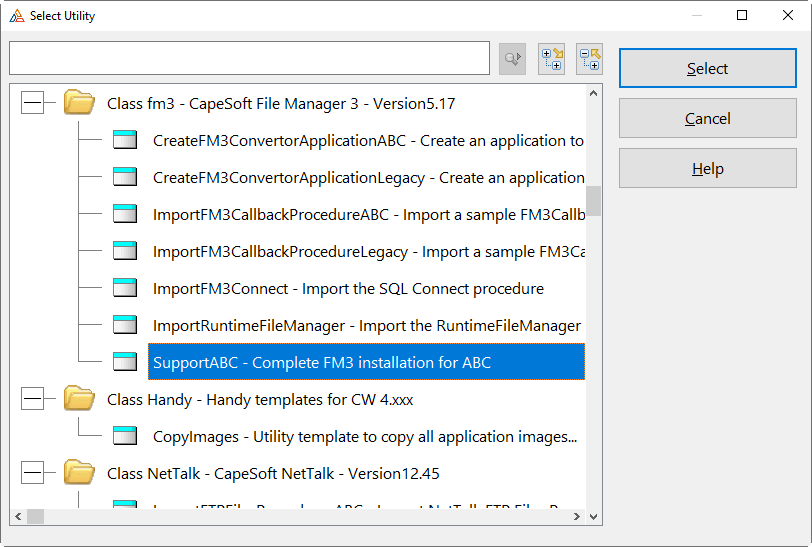This screenshot has height=547, width=812.
Task: Click the expand all tree nodes icon
Action: [x=551, y=59]
